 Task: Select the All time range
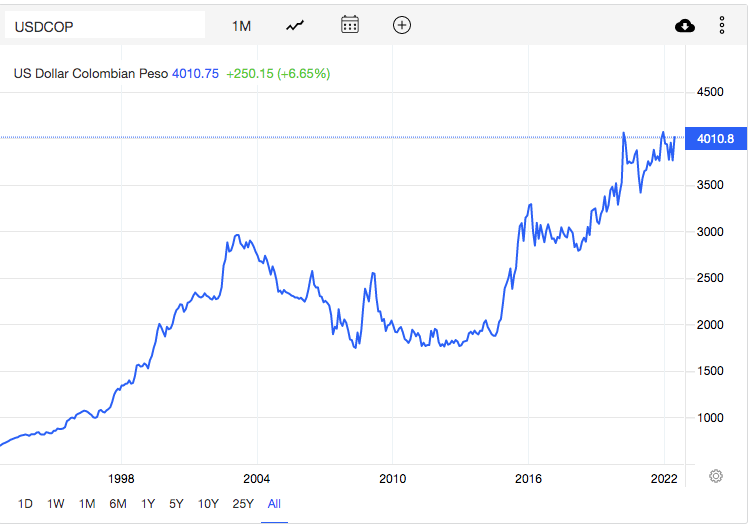[x=274, y=503]
